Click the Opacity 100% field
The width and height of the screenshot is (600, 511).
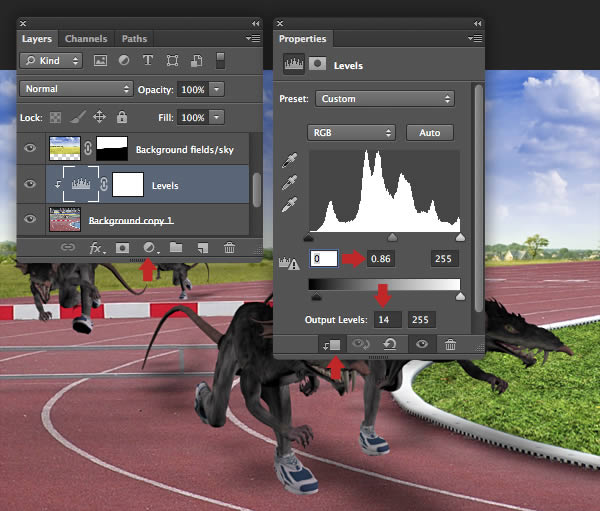(x=193, y=90)
